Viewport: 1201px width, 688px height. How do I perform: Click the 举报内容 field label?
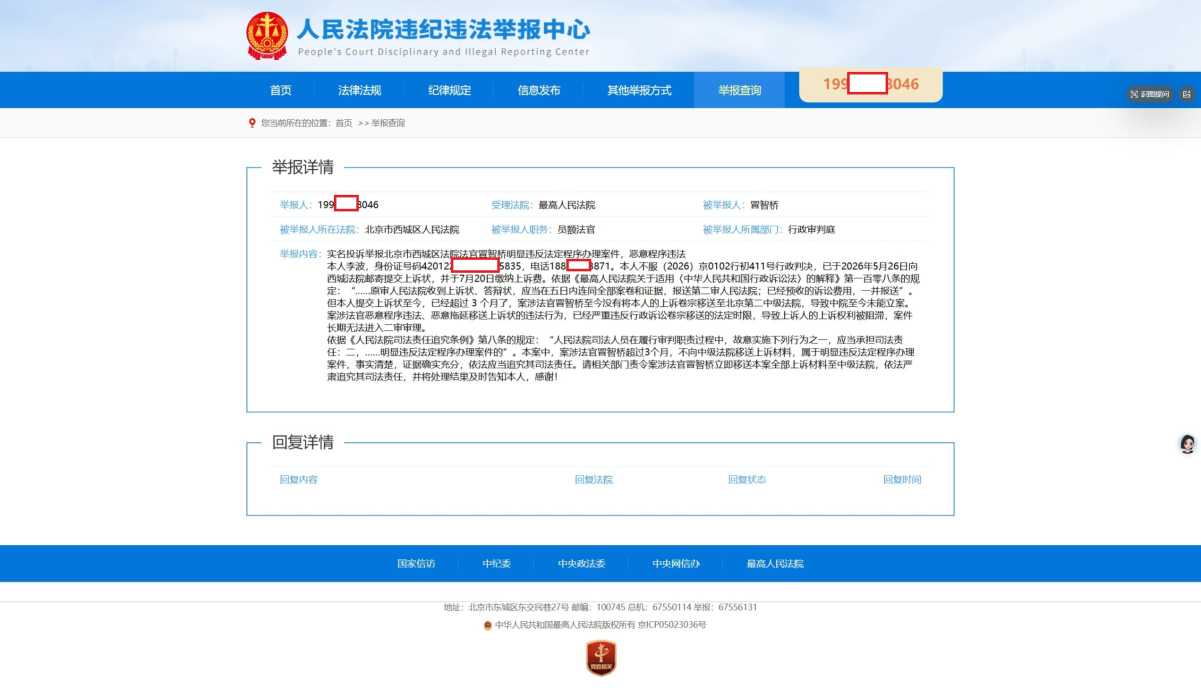pyautogui.click(x=302, y=254)
